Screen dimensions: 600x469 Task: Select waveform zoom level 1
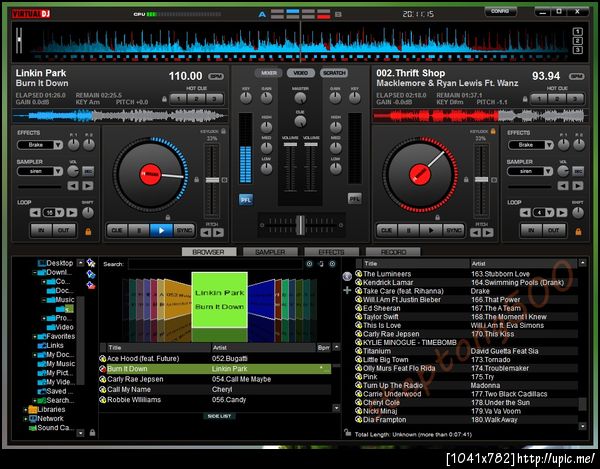pyautogui.click(x=578, y=32)
